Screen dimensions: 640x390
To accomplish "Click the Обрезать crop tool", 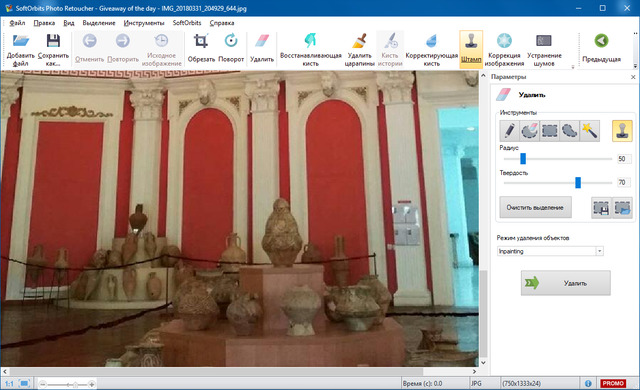I will point(201,49).
